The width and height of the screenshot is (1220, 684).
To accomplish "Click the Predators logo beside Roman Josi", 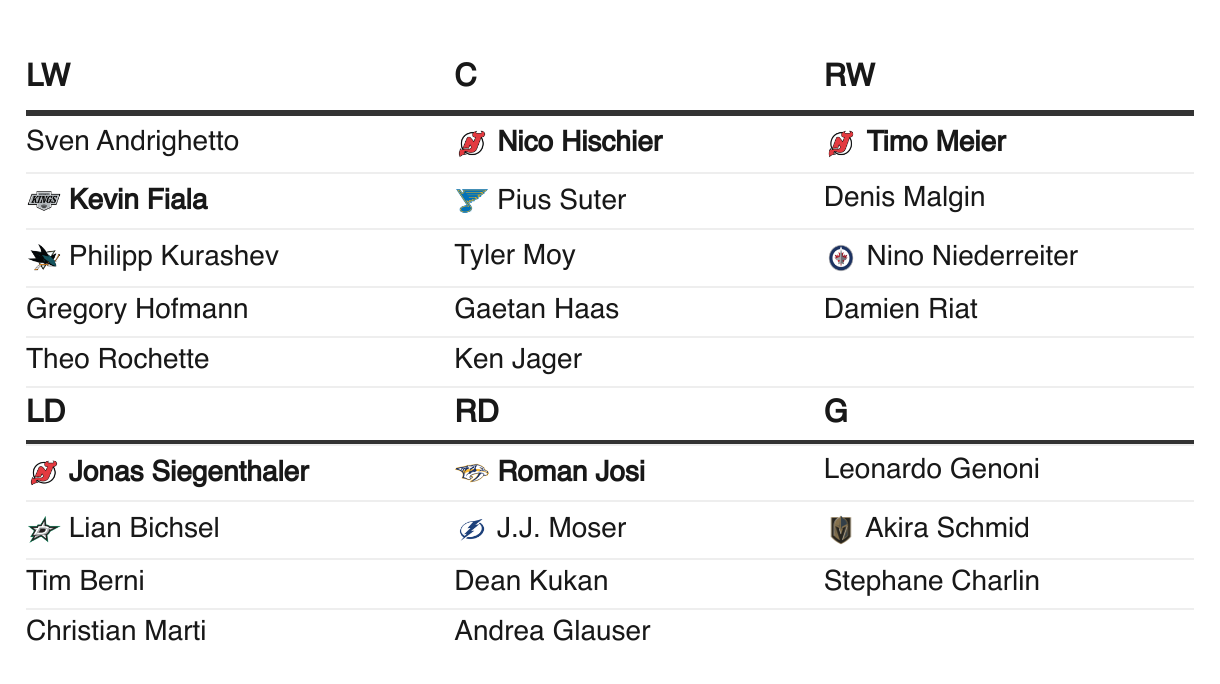I will tap(472, 472).
